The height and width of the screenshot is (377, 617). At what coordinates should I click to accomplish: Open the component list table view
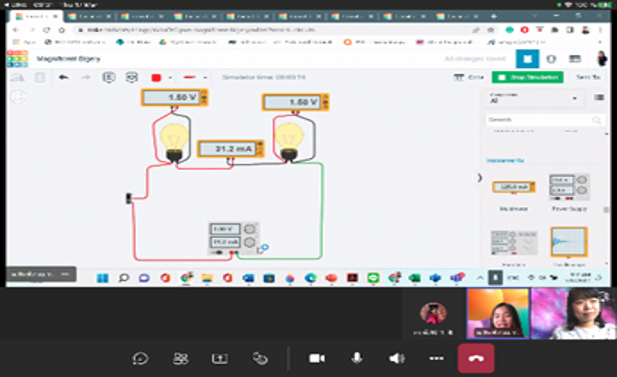pyautogui.click(x=575, y=59)
